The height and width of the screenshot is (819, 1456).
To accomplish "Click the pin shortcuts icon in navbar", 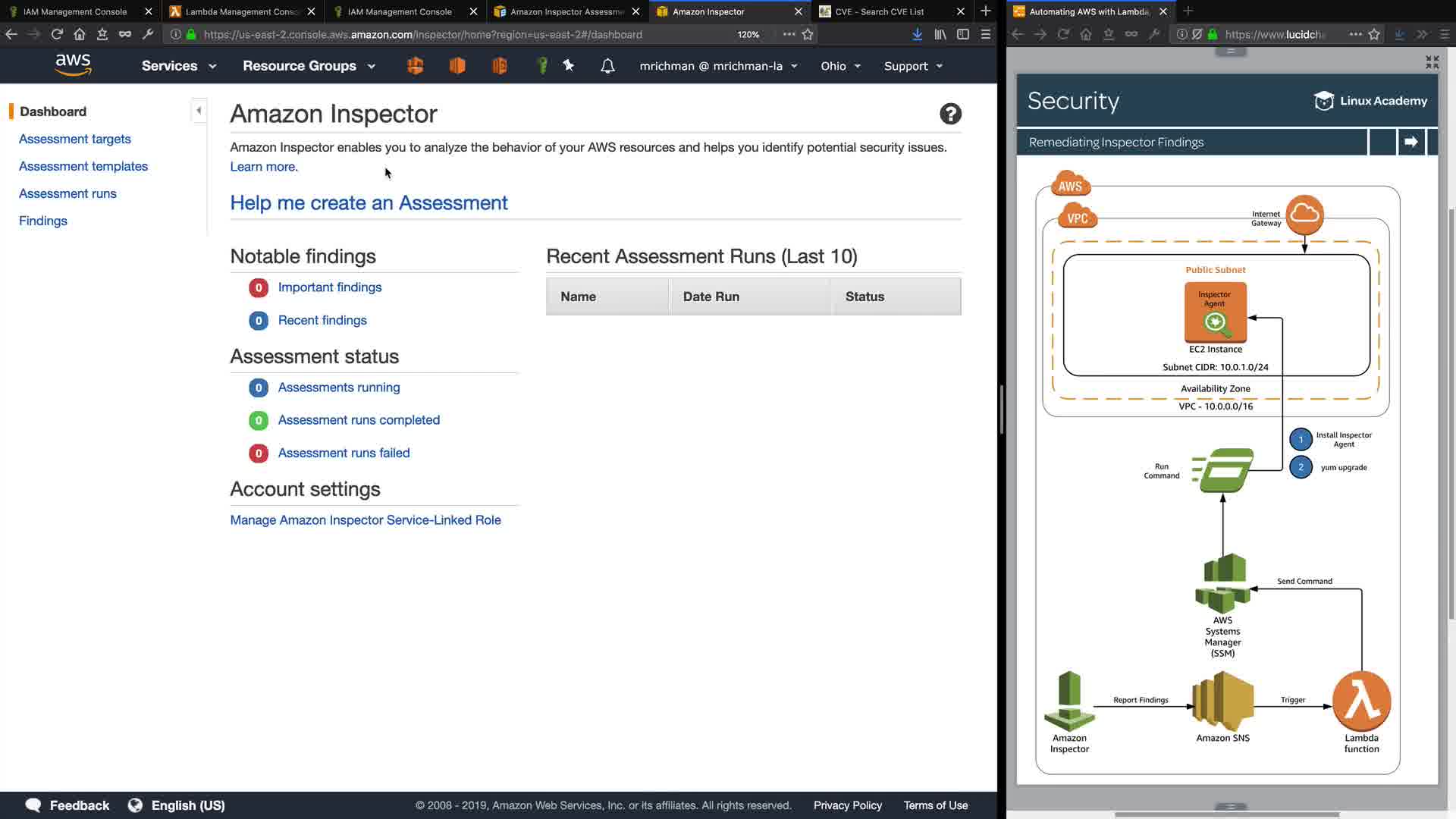I will [568, 66].
